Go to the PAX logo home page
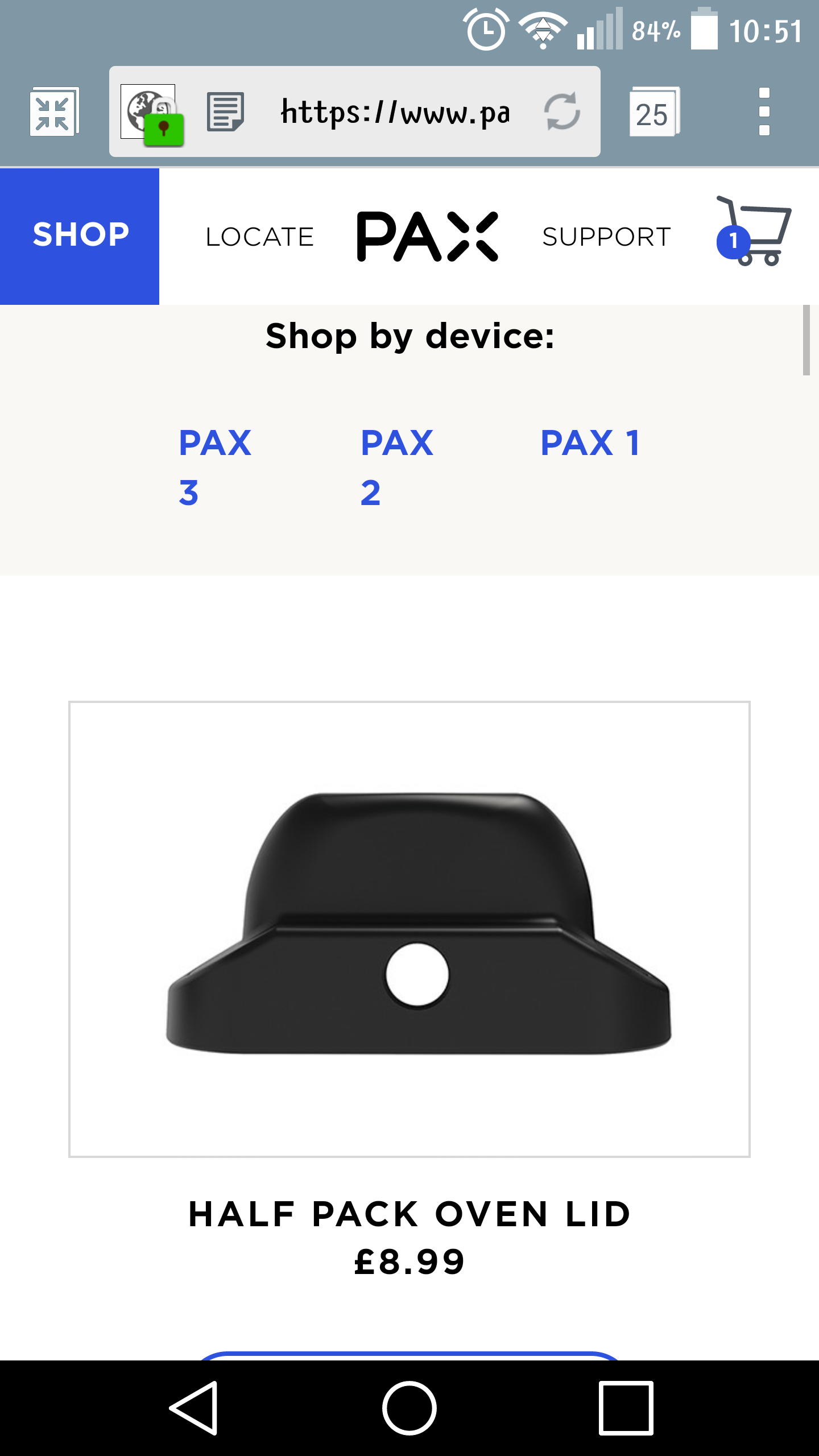819x1456 pixels. (427, 237)
